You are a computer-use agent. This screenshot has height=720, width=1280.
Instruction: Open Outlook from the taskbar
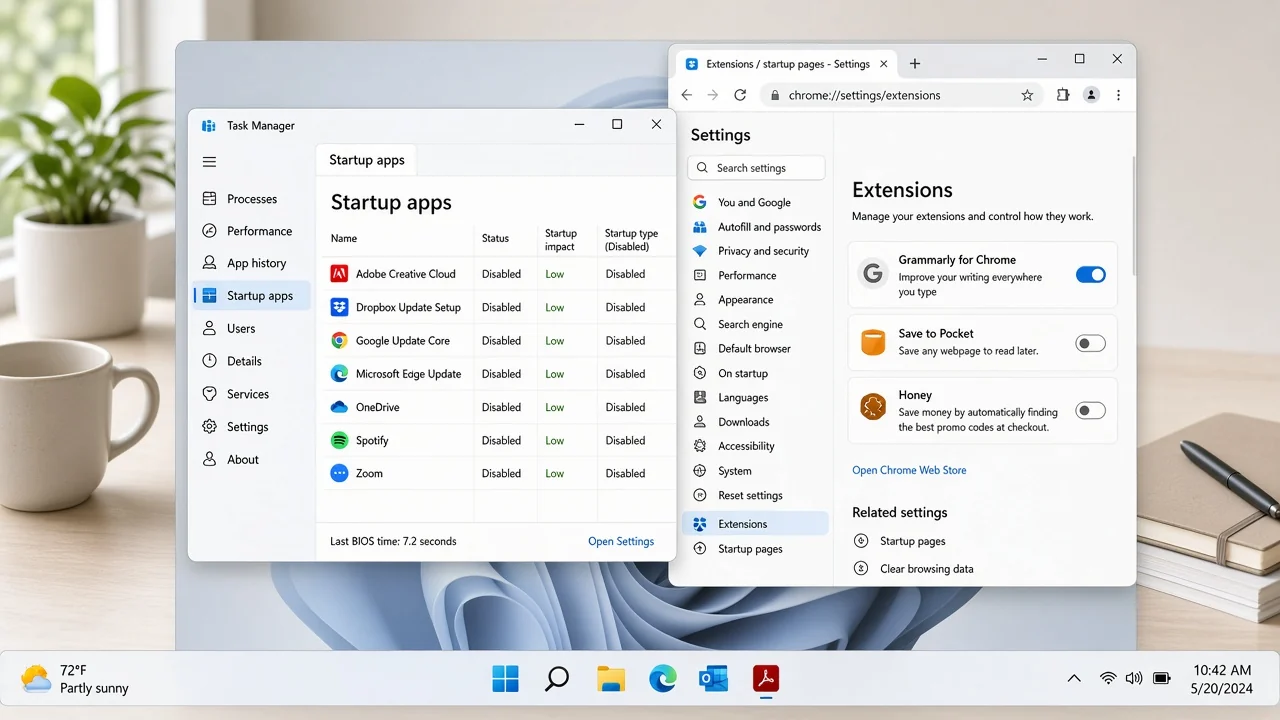coord(713,679)
